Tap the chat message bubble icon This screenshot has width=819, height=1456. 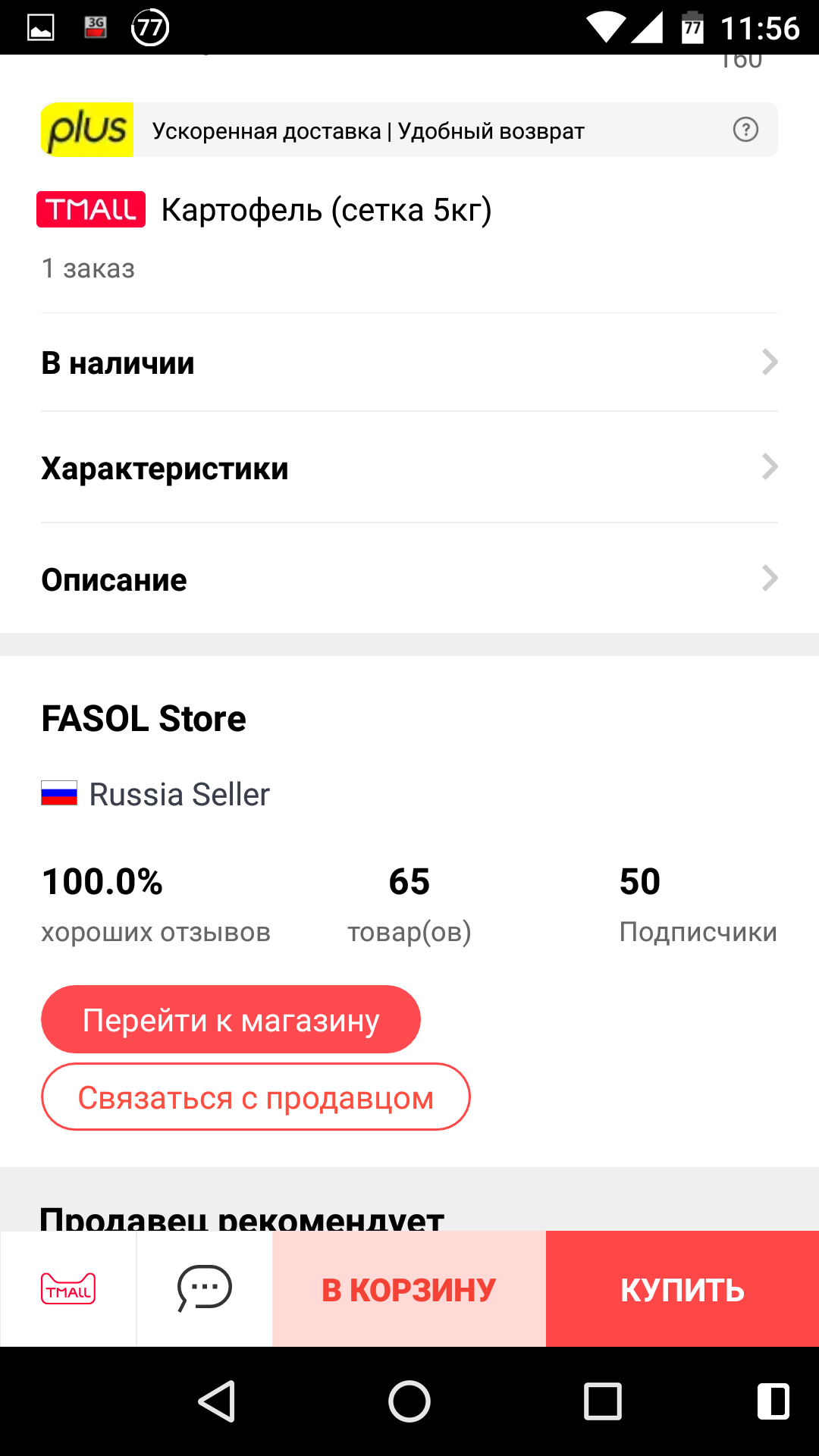click(204, 1288)
